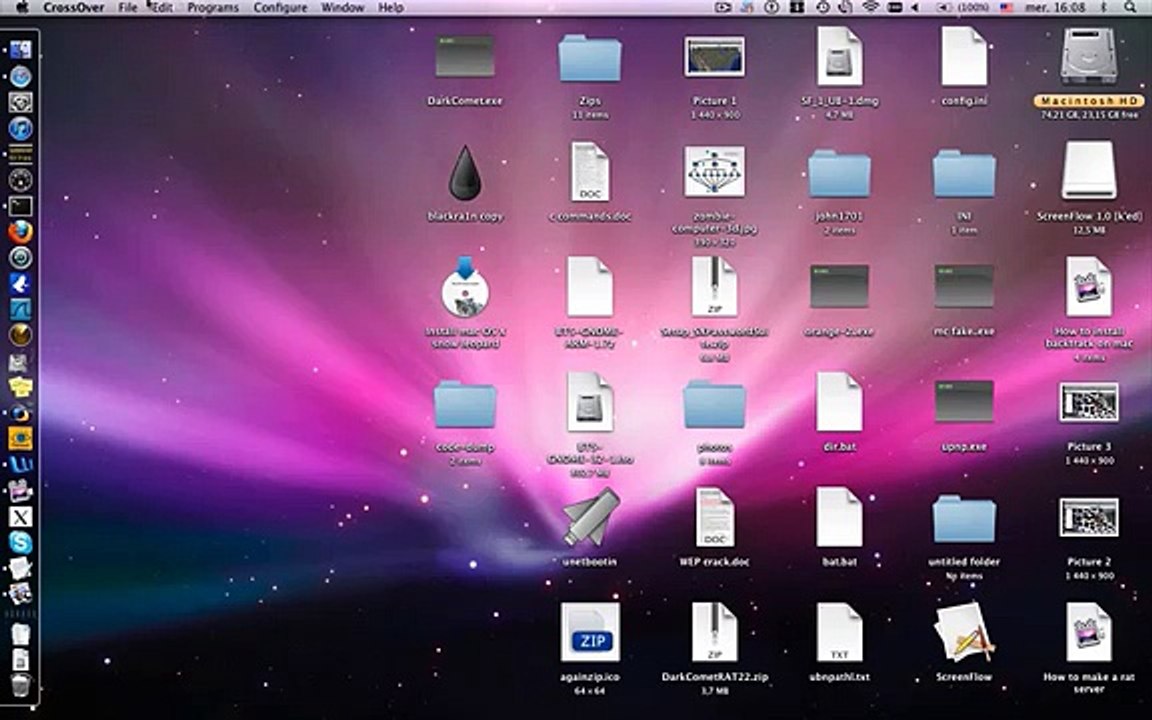The image size is (1152, 720).
Task: Open Safari from the dock
Action: coord(21,76)
